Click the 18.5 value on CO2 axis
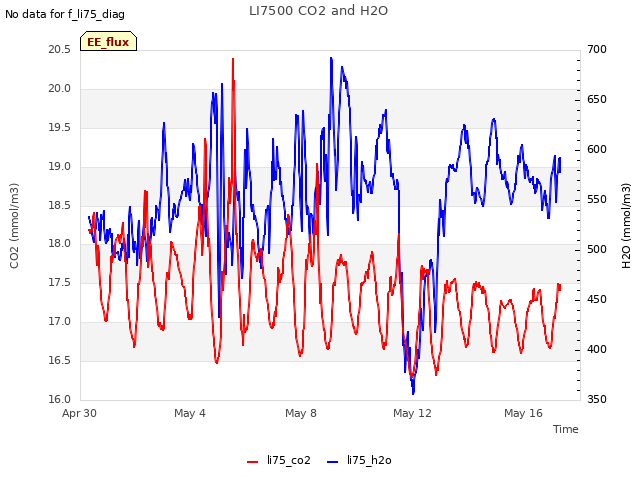The height and width of the screenshot is (480, 640). point(60,205)
